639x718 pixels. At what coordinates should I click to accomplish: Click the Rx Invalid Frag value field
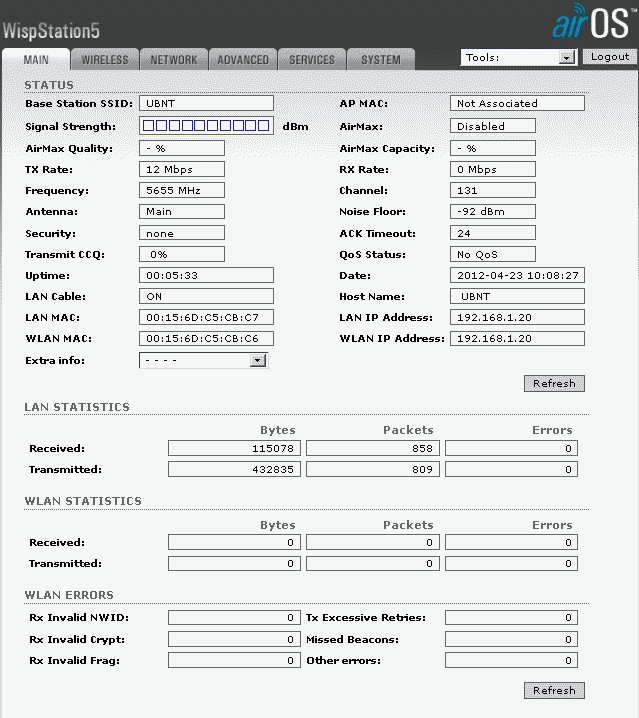[x=234, y=660]
